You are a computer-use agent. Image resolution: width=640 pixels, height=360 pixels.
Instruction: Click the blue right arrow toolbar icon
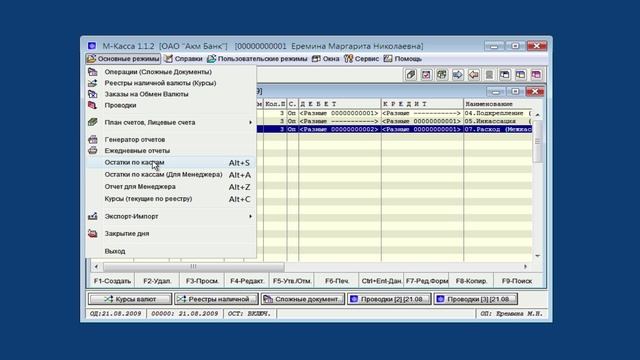458,75
